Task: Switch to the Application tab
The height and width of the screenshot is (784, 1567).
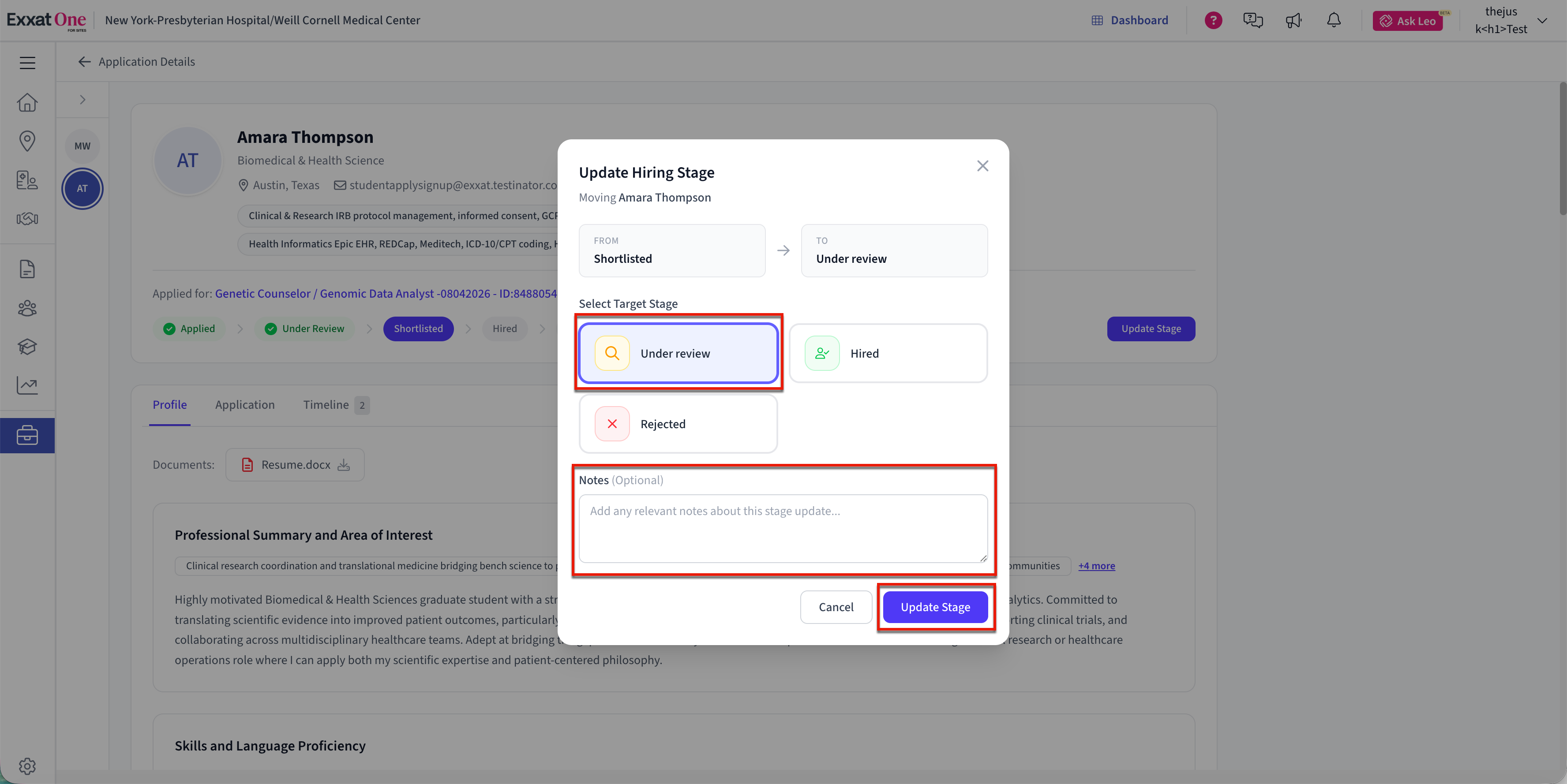Action: [x=244, y=405]
